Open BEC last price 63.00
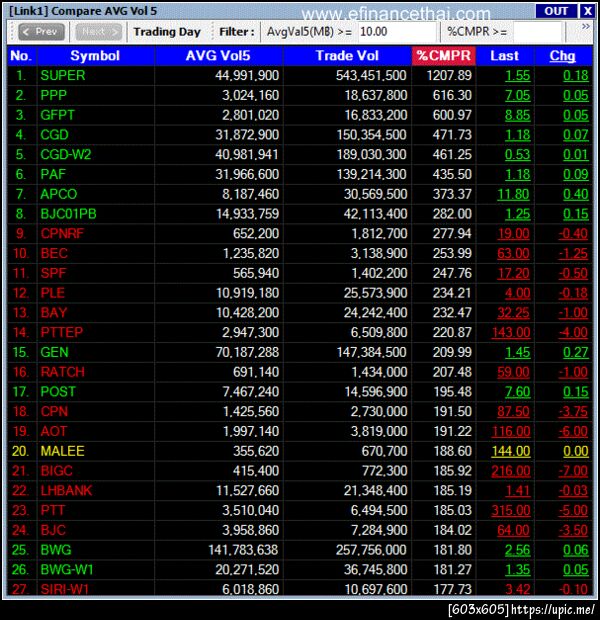 pyautogui.click(x=513, y=253)
